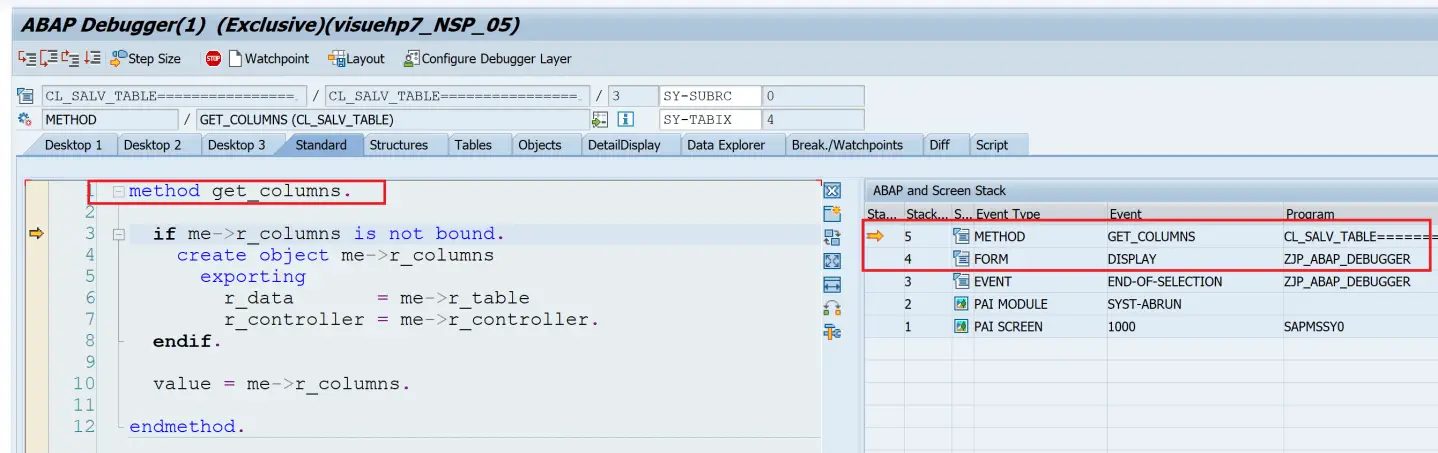This screenshot has height=453, width=1438.
Task: Click the Step Out (return) icon
Action: 70,58
